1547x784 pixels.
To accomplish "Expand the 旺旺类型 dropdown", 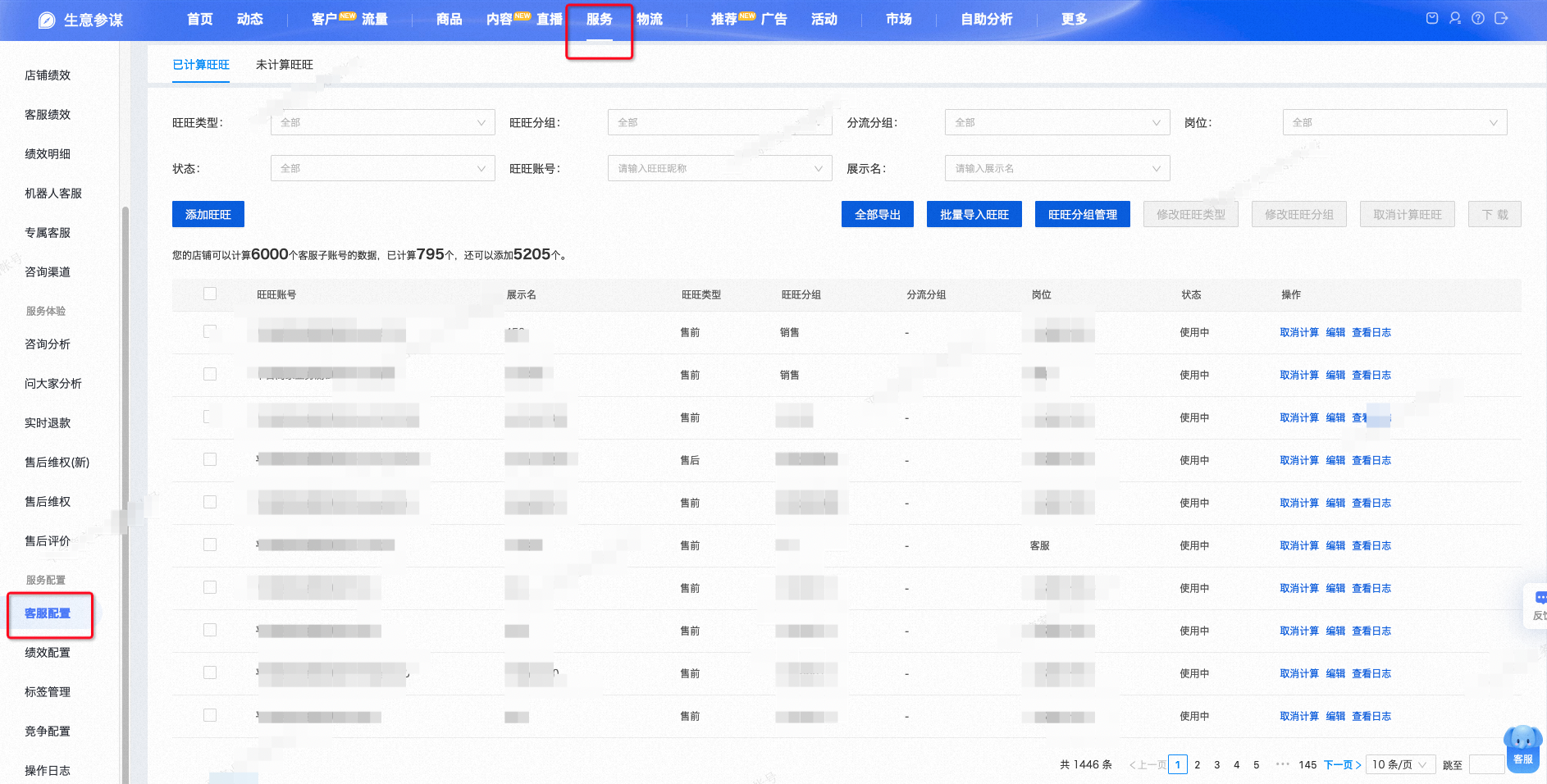I will point(383,122).
